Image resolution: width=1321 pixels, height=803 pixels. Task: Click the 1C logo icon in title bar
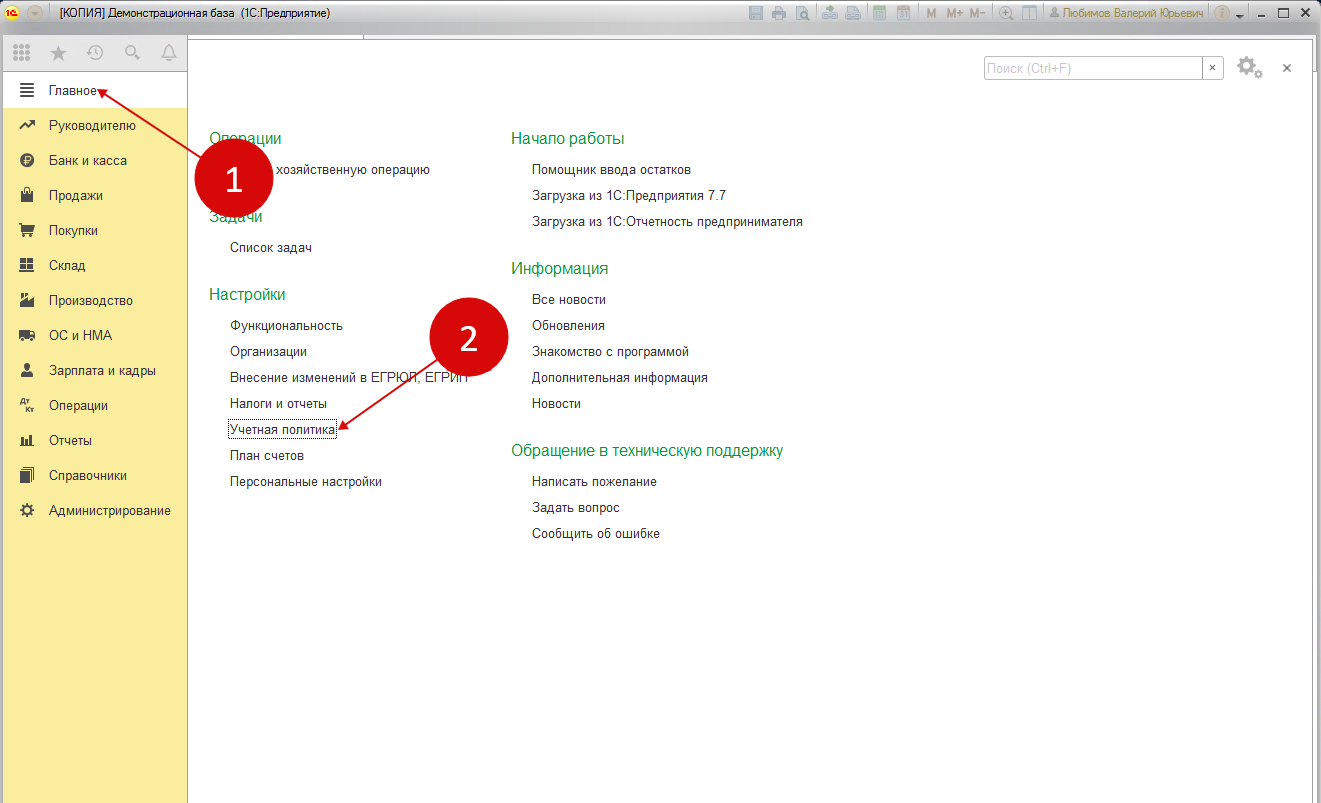tap(13, 13)
